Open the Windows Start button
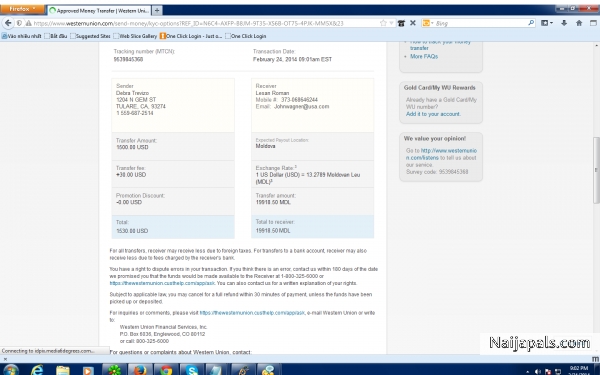 coord(10,370)
